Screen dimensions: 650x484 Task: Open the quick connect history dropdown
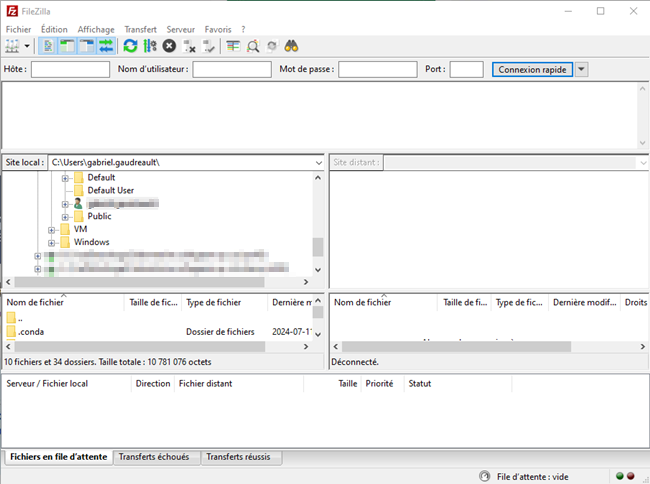[x=582, y=70]
